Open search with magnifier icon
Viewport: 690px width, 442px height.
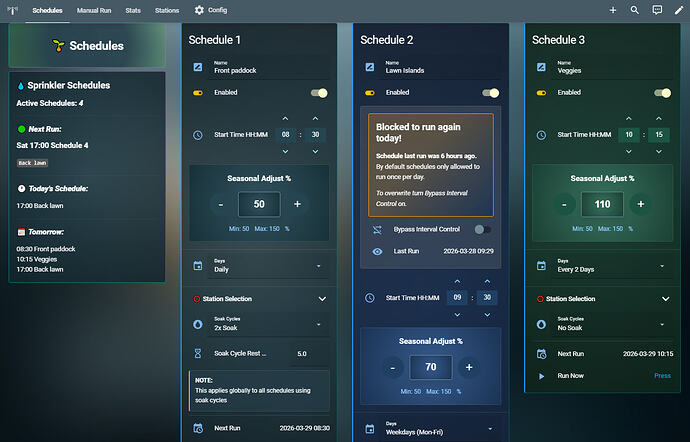[x=635, y=10]
